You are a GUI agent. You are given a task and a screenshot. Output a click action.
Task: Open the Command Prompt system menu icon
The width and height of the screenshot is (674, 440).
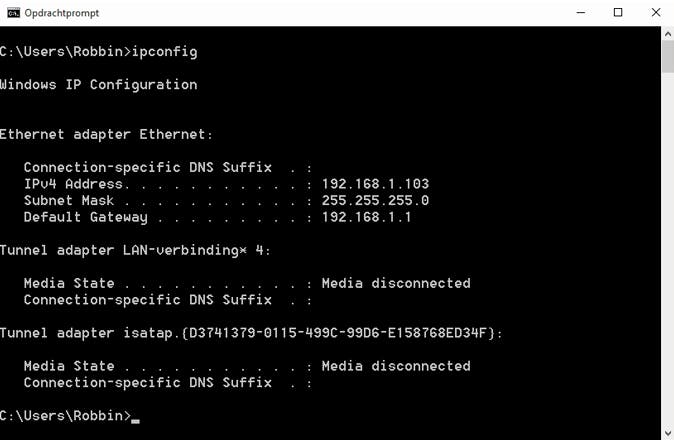[13, 13]
